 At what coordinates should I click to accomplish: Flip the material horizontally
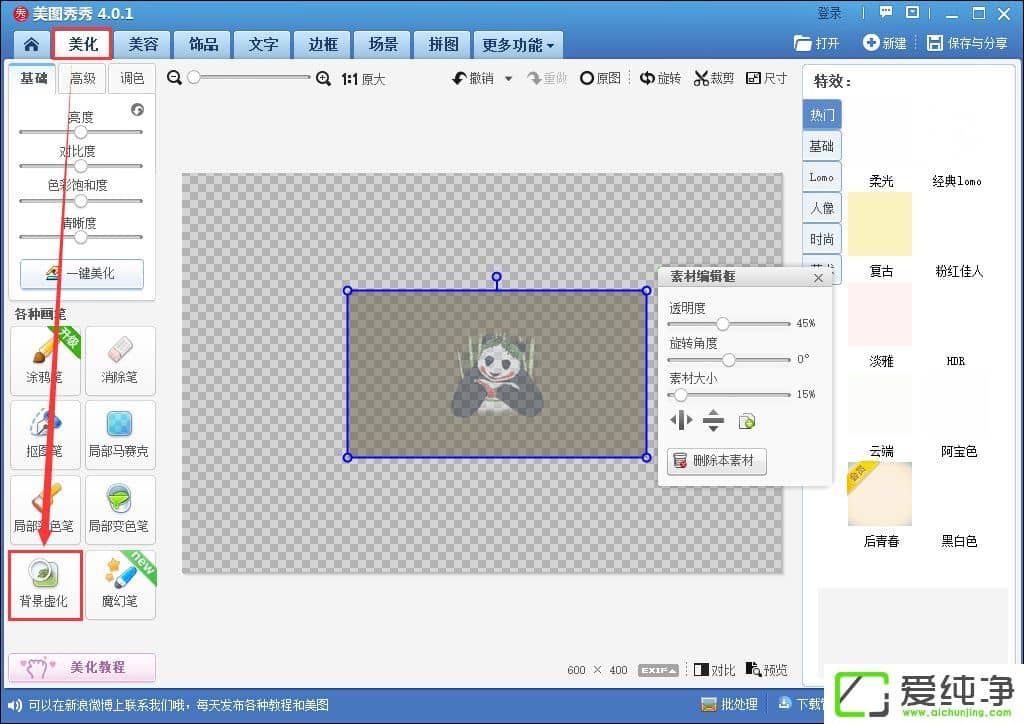coord(681,421)
